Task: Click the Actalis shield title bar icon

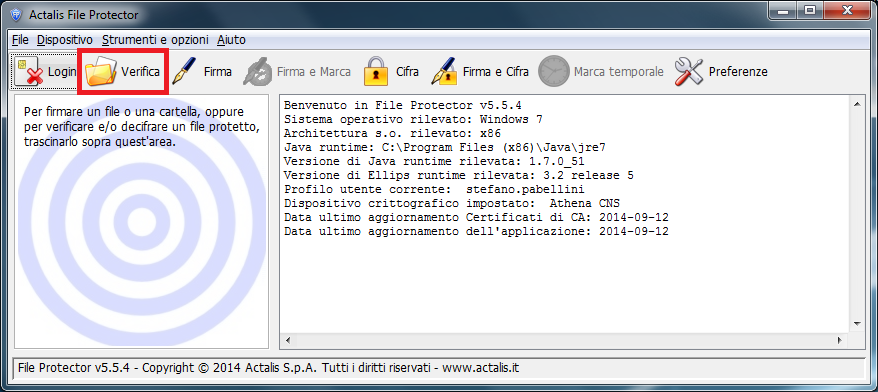Action: 16,15
